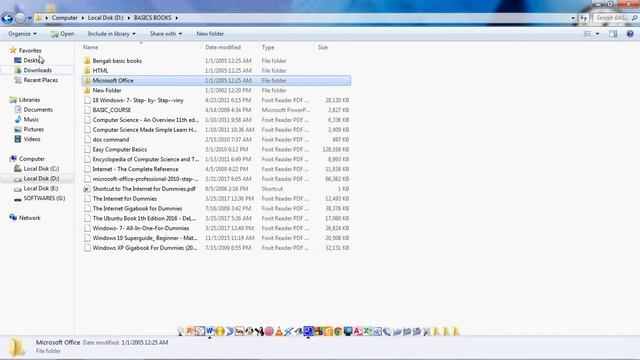Viewport: 640px width, 360px height.
Task: Click the New Folder item's folder icon
Action: [x=87, y=90]
